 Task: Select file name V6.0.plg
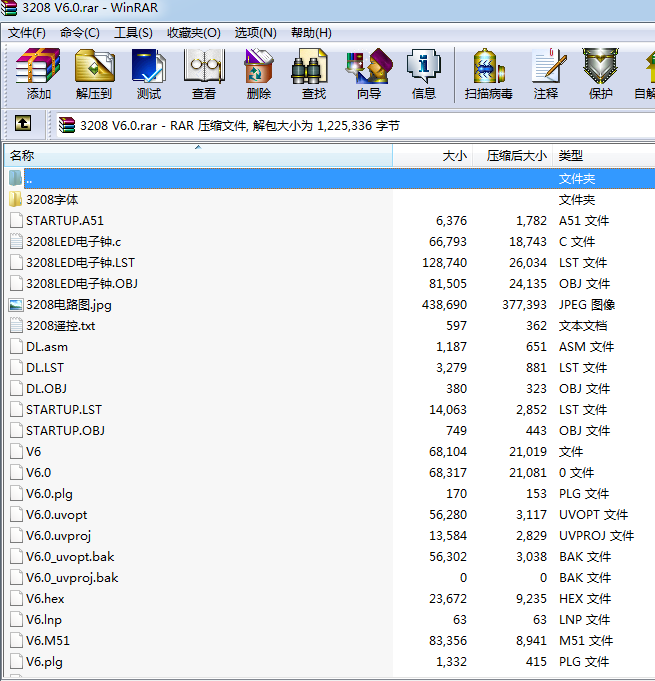(x=49, y=494)
